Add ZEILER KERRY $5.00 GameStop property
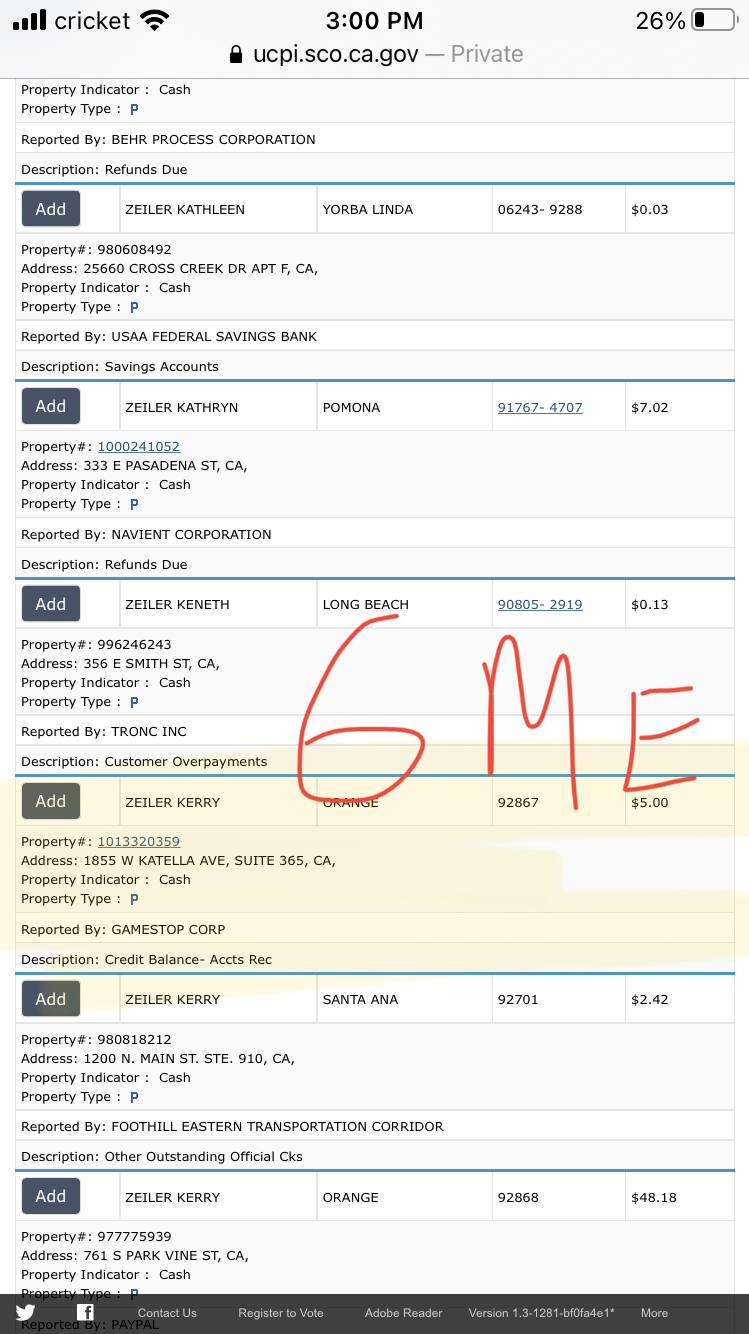 (x=51, y=801)
